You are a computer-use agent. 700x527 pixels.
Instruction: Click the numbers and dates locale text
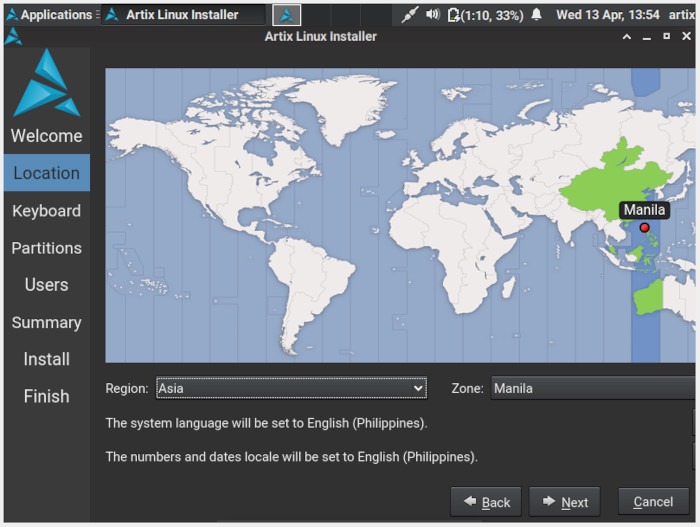tap(292, 457)
